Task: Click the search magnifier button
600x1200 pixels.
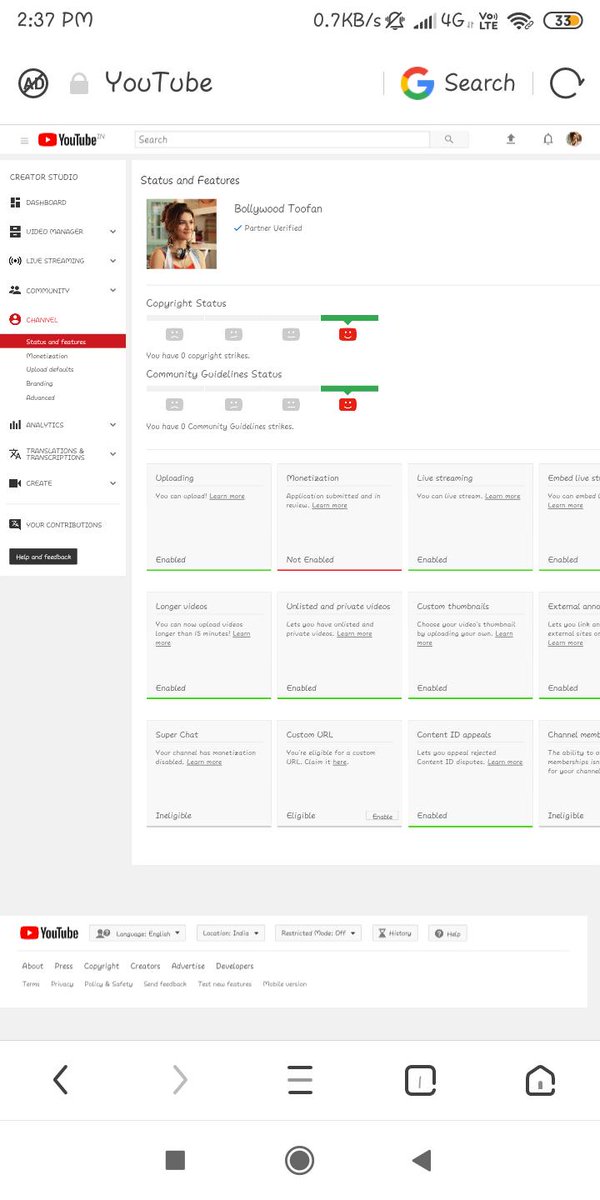Action: 449,140
